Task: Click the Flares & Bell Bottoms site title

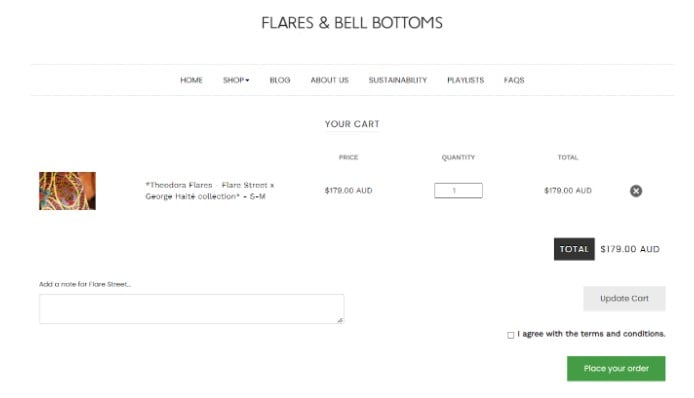Action: (352, 23)
